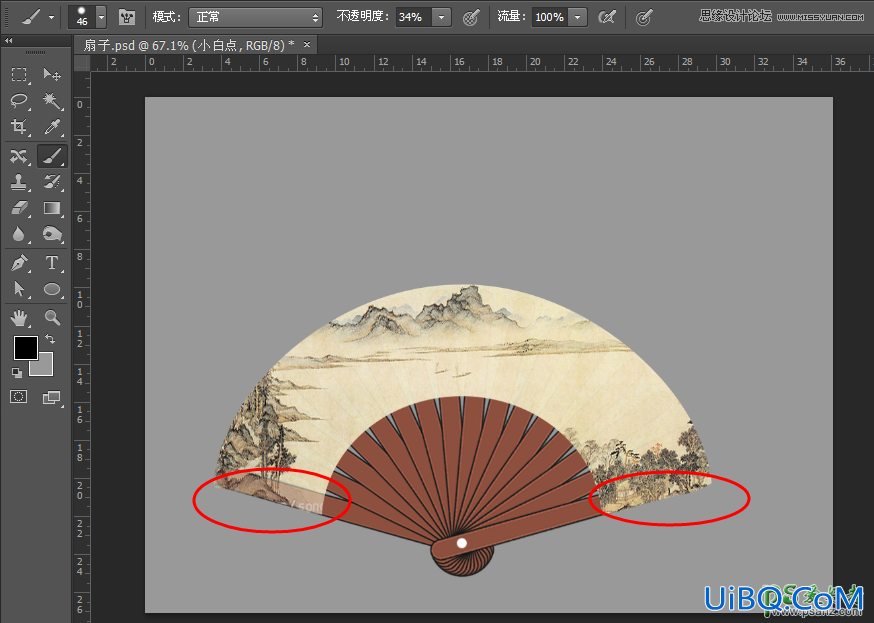This screenshot has height=623, width=874.
Task: Swap foreground and background colors
Action: pyautogui.click(x=50, y=339)
